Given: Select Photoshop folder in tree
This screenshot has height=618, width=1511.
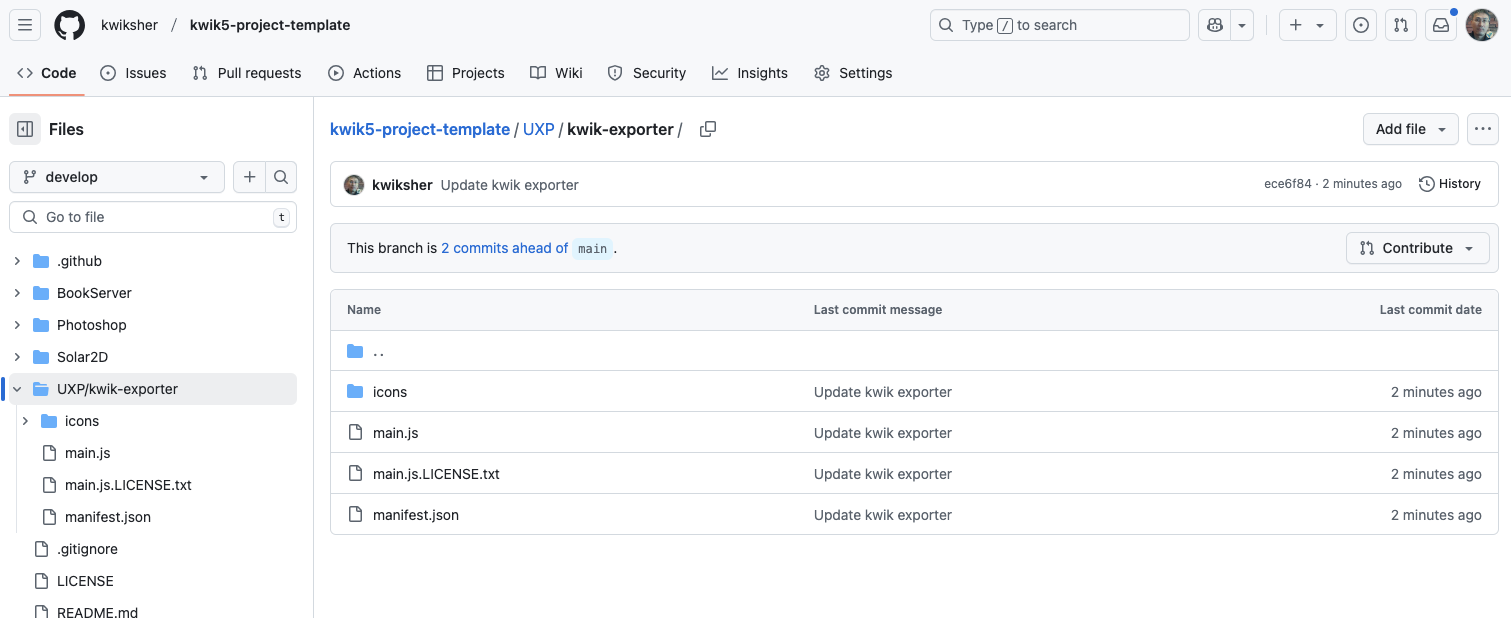Looking at the screenshot, I should 91,325.
